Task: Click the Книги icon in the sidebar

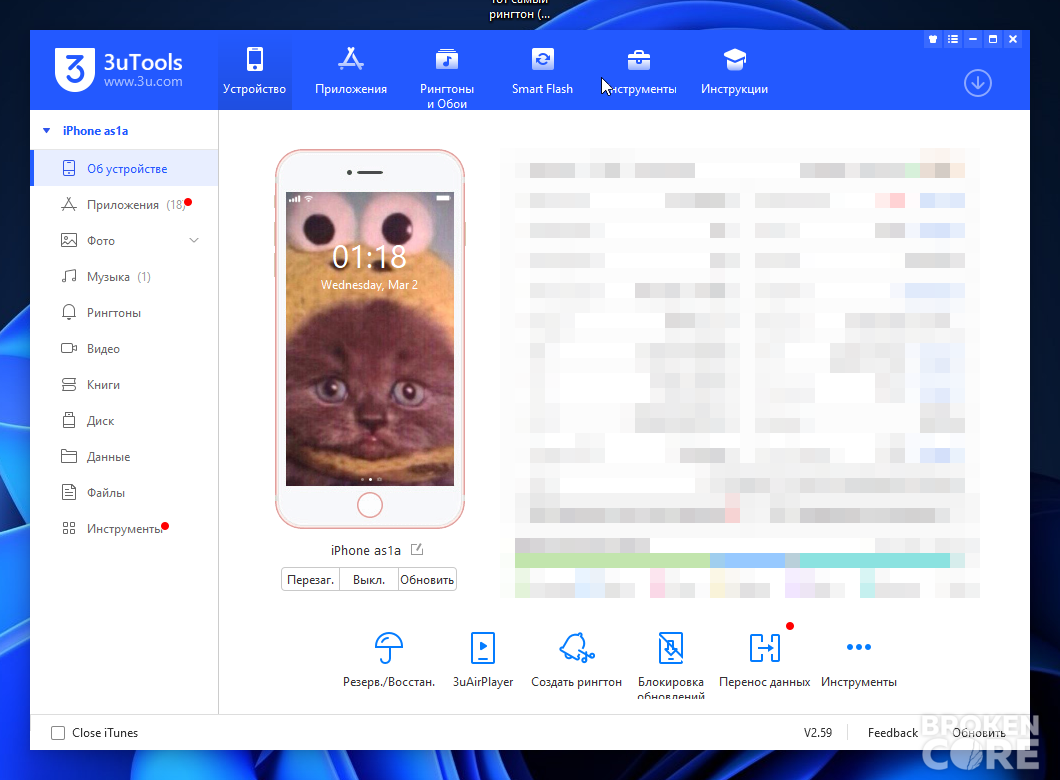Action: (x=69, y=385)
